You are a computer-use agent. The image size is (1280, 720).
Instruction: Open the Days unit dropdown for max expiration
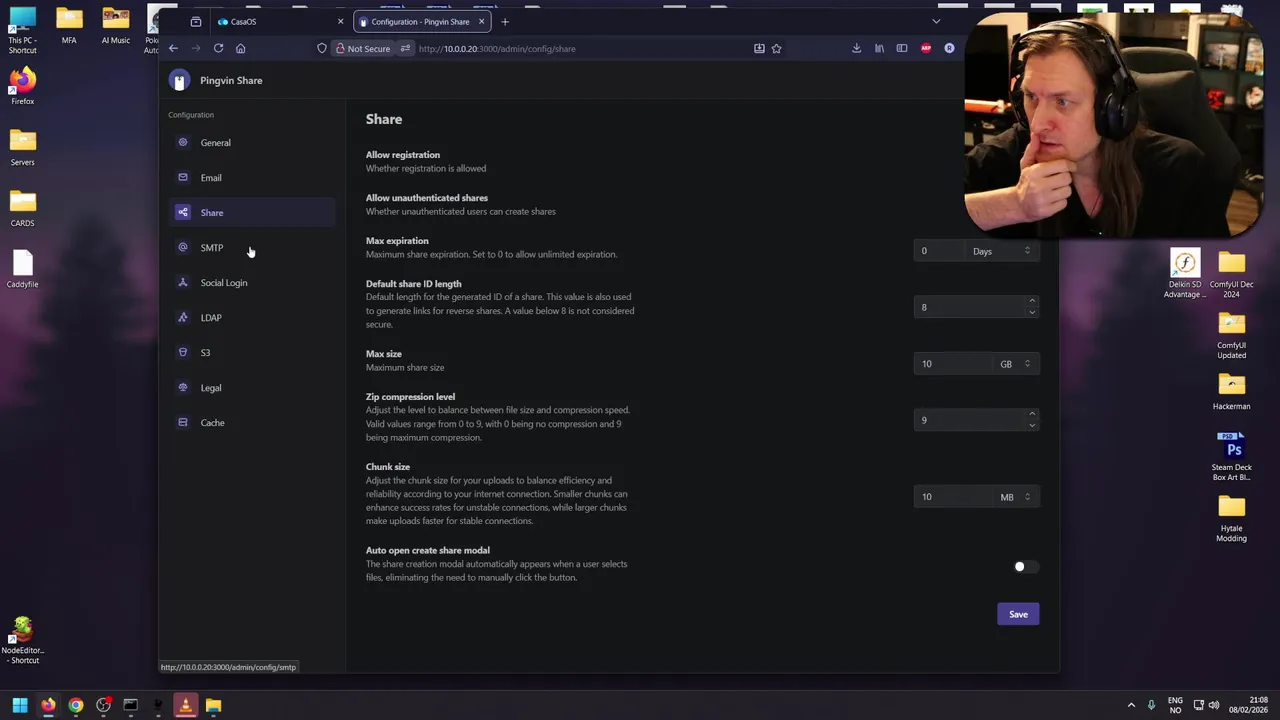[1002, 251]
